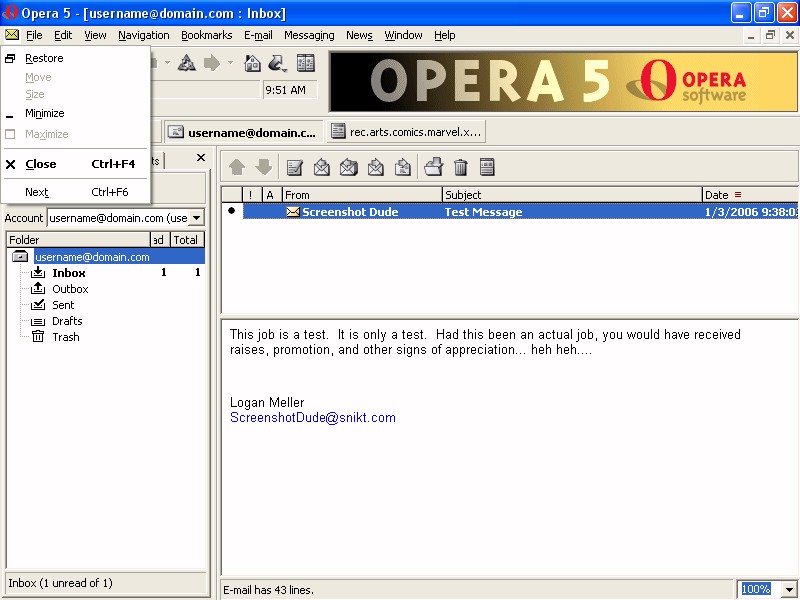Go to Home page icon
The height and width of the screenshot is (600, 800).
pos(253,63)
